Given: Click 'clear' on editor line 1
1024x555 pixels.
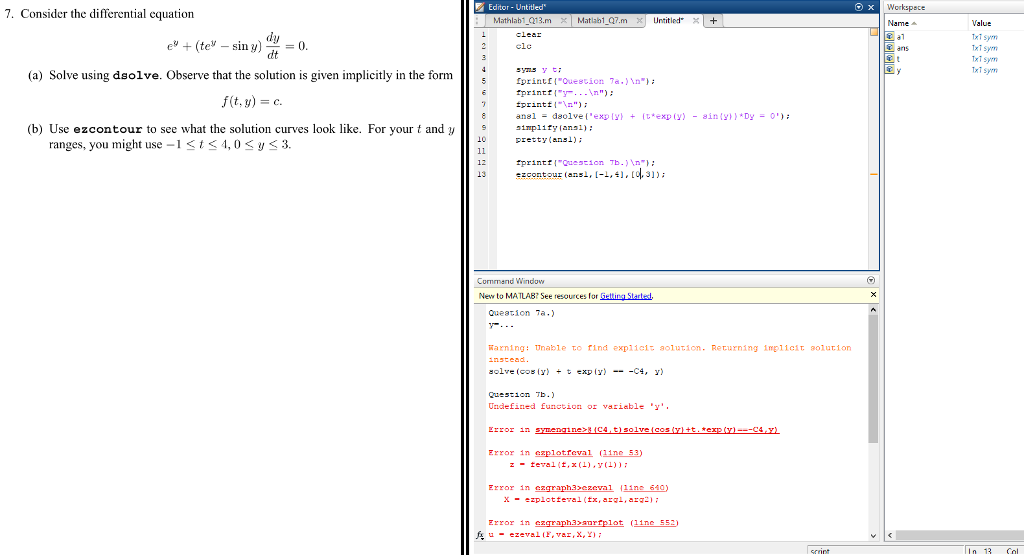Looking at the screenshot, I should point(528,35).
